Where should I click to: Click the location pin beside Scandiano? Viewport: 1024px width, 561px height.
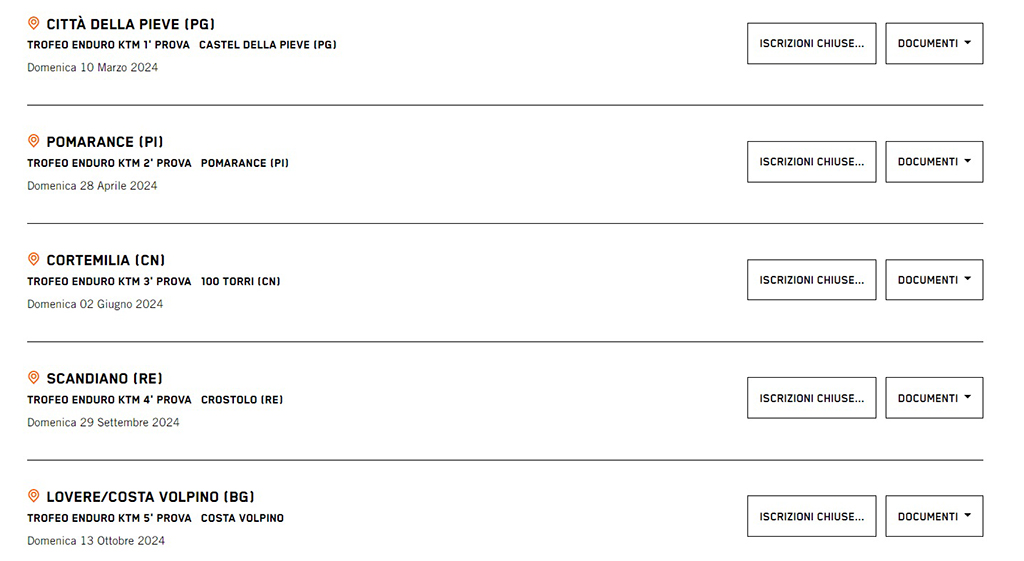coord(33,378)
